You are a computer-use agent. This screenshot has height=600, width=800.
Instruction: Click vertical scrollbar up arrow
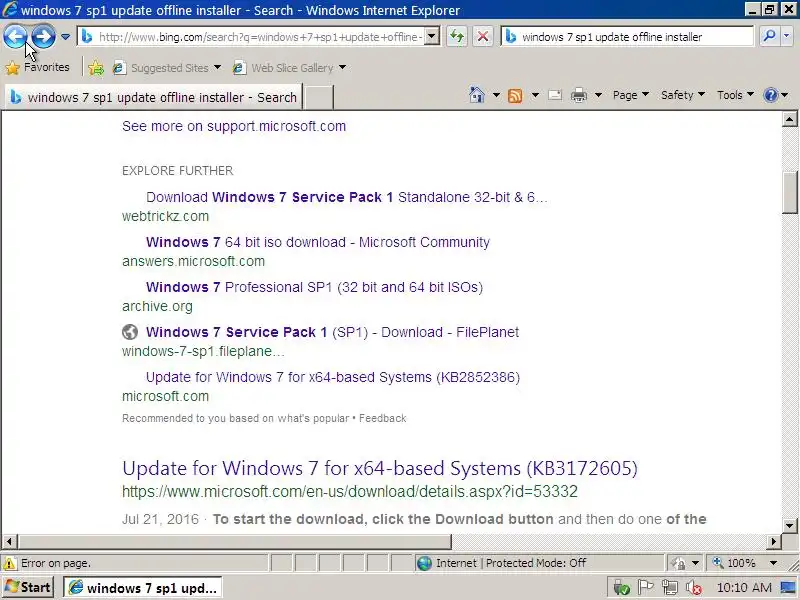789,119
